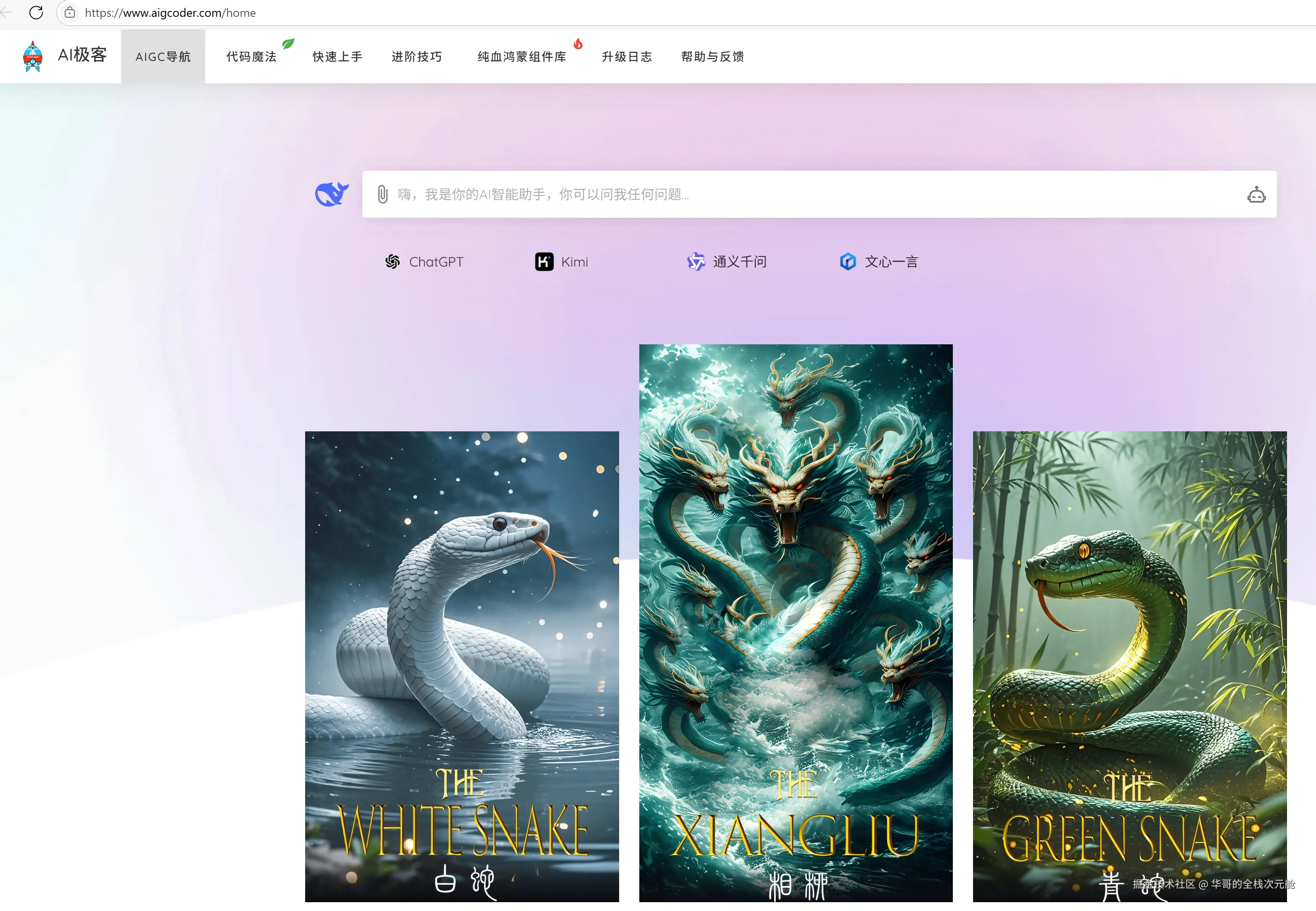This screenshot has width=1316, height=911.
Task: Open the Xiangliu dragon poster thumbnail
Action: coord(796,622)
